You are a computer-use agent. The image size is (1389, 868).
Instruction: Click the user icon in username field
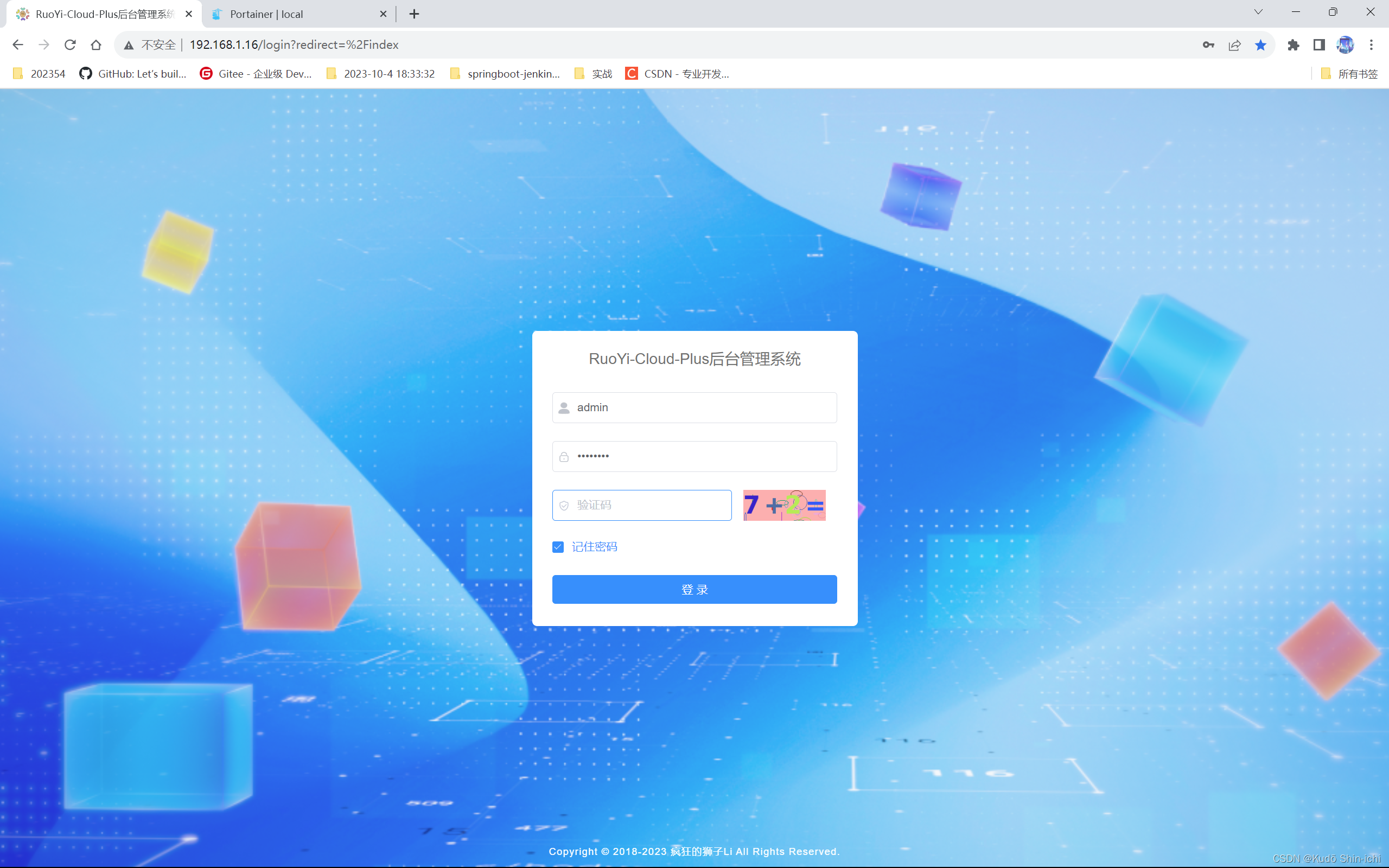click(564, 407)
